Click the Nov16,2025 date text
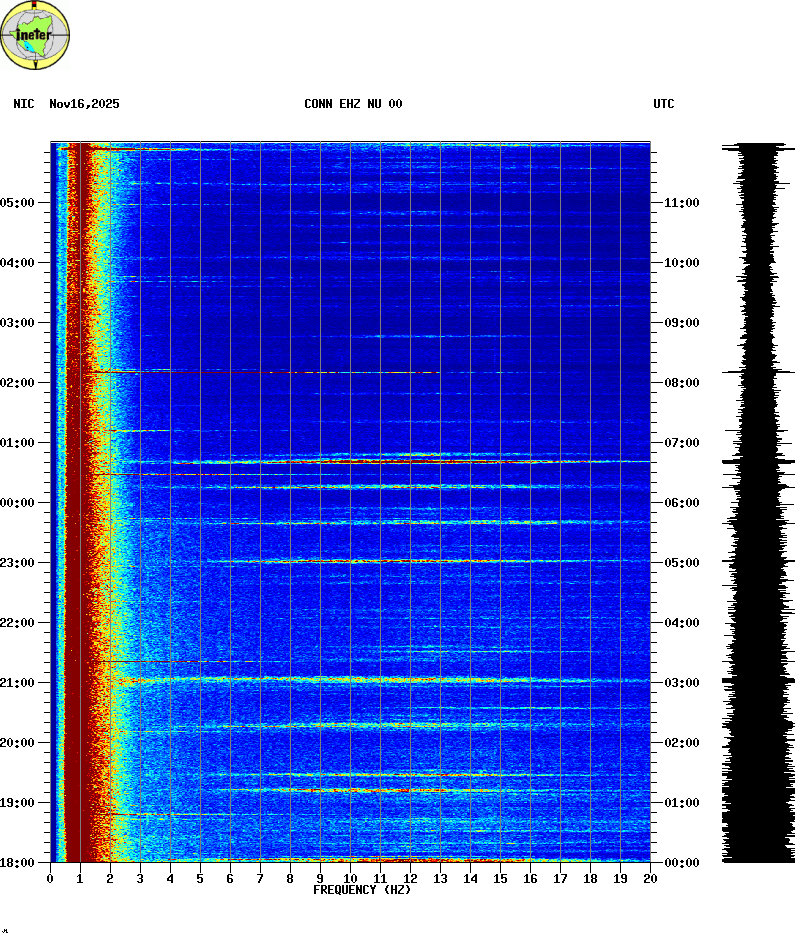Screen dimensions: 802x942 coord(84,104)
